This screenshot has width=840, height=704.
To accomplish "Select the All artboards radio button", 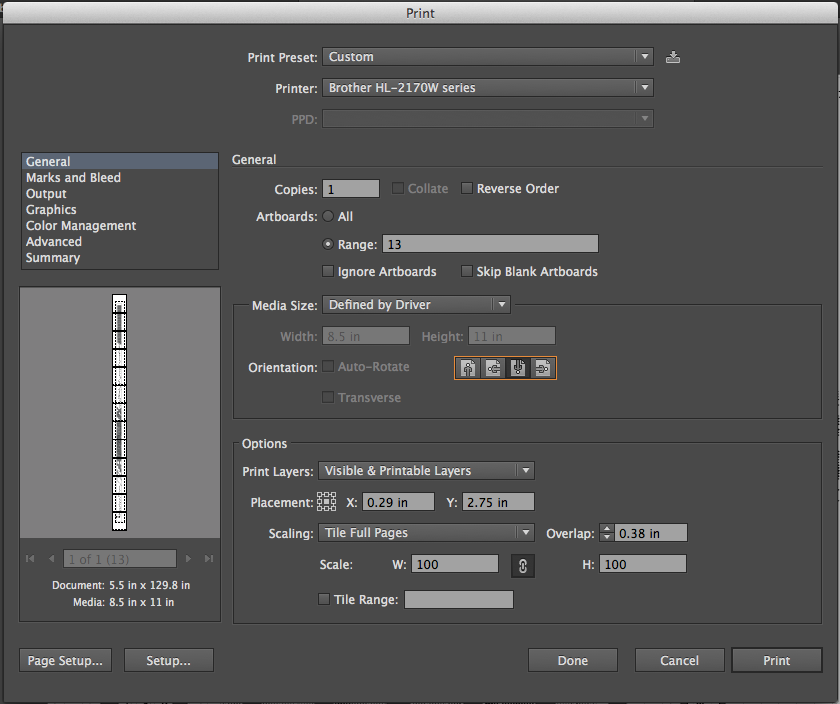I will (328, 215).
